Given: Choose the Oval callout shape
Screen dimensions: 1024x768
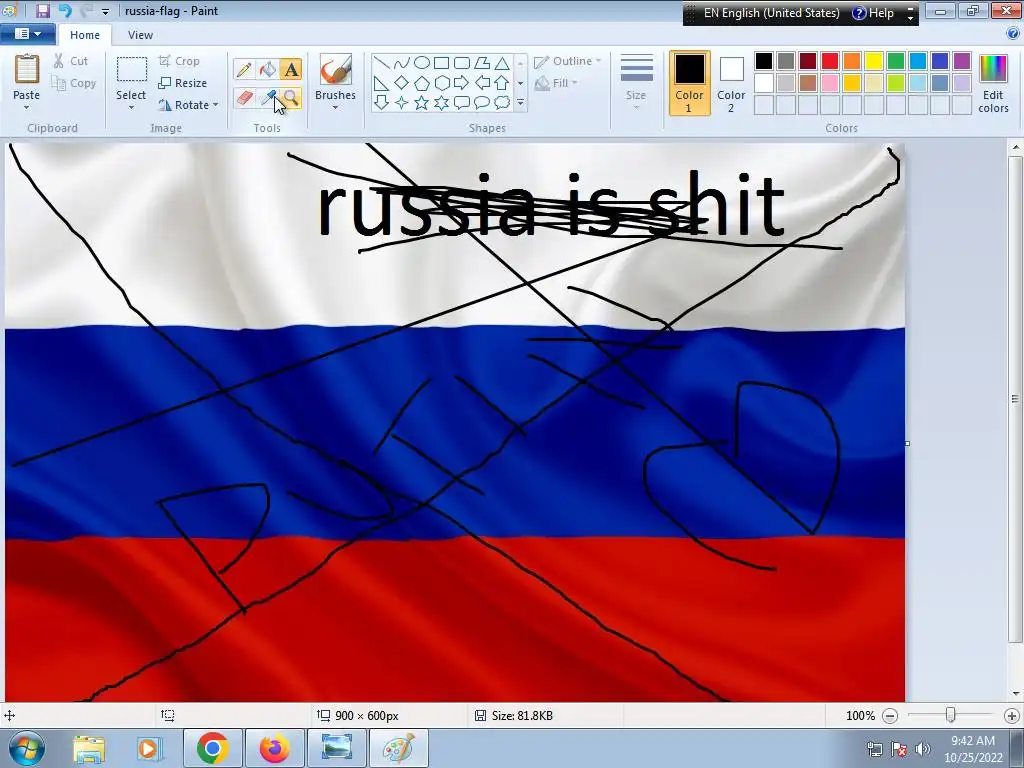Looking at the screenshot, I should tap(482, 103).
